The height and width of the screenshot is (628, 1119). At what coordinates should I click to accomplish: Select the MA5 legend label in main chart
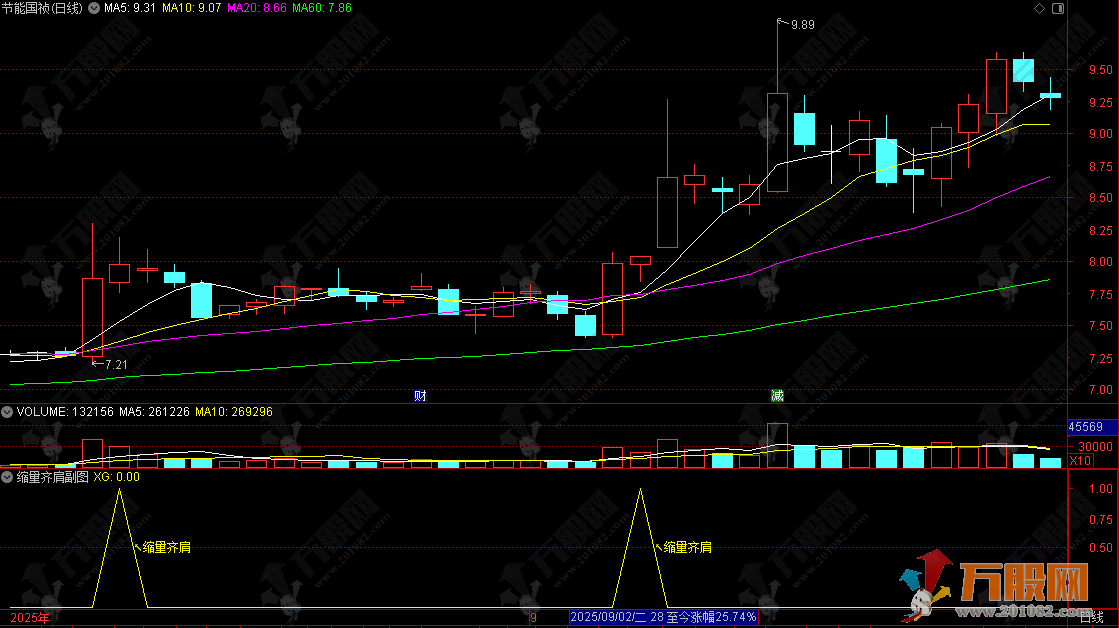[x=130, y=8]
